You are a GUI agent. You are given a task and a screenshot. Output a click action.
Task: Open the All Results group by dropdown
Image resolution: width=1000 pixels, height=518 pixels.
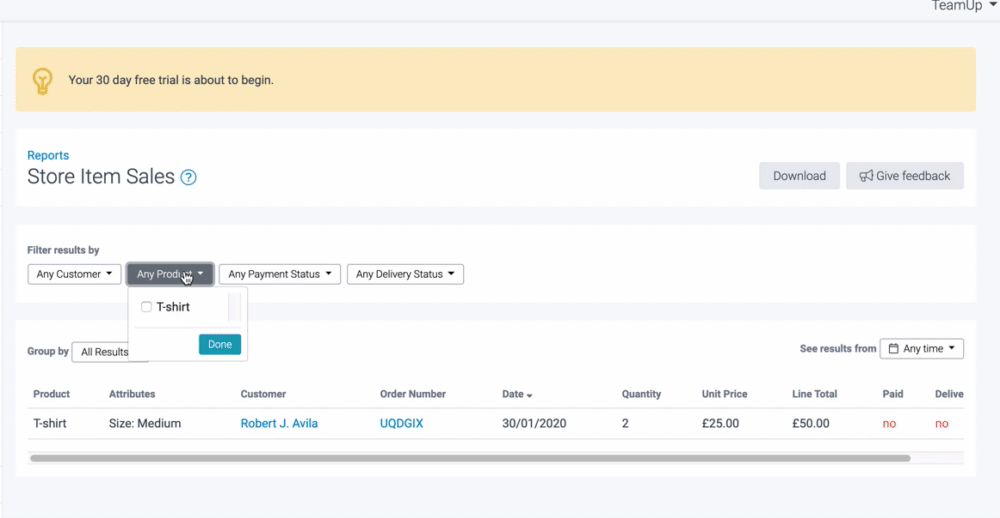[x=103, y=352]
